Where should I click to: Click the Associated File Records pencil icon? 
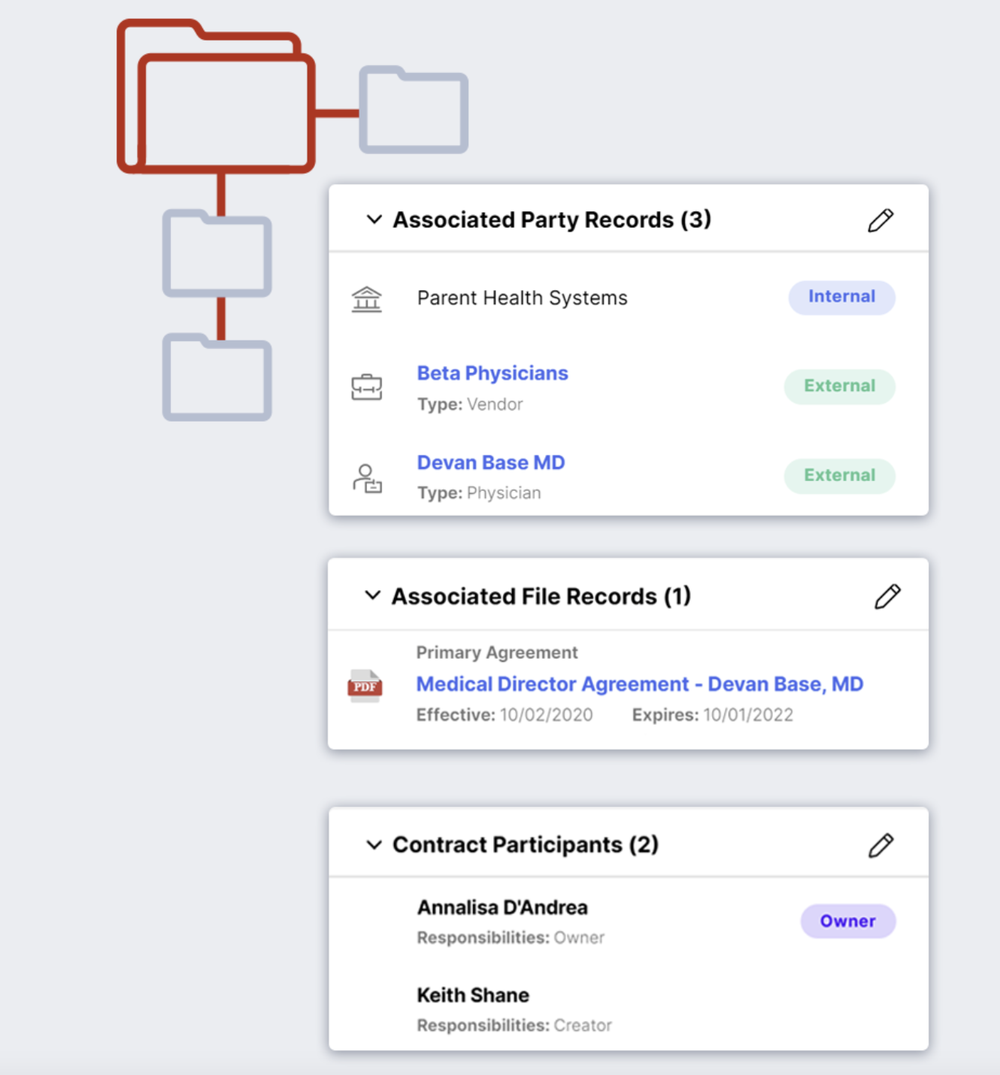click(x=887, y=597)
